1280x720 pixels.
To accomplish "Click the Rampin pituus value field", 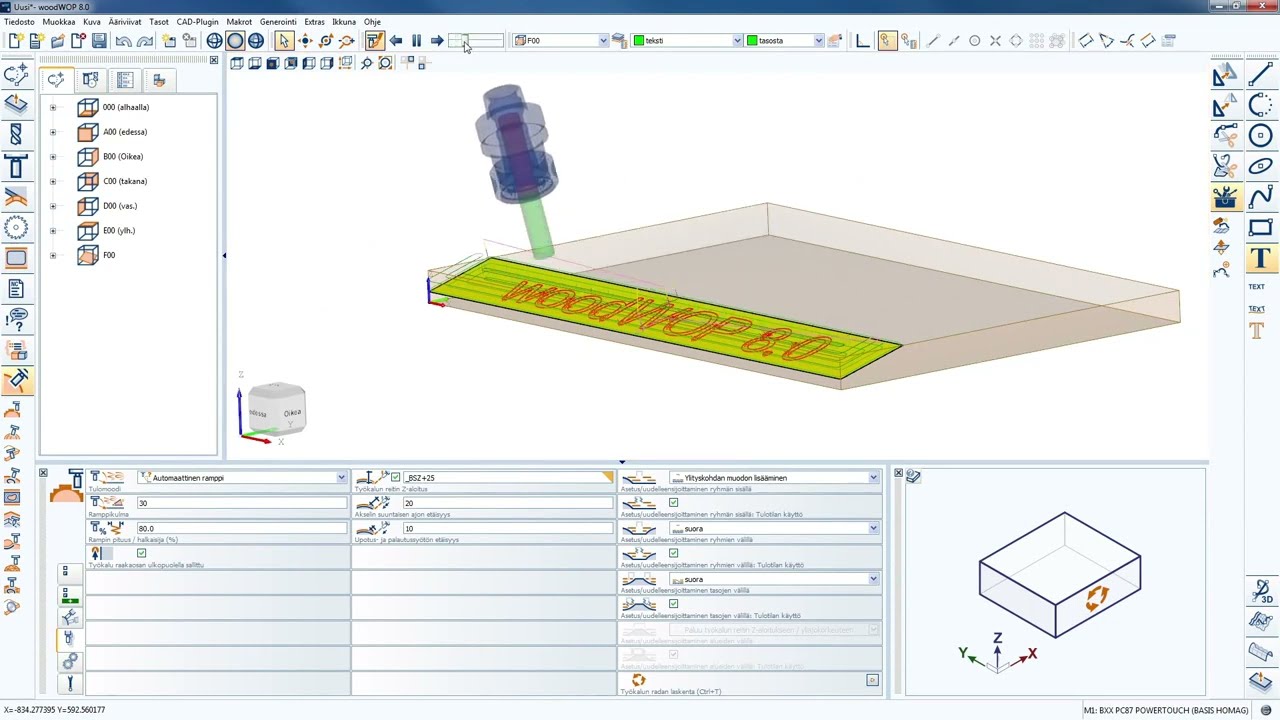I will 242,528.
